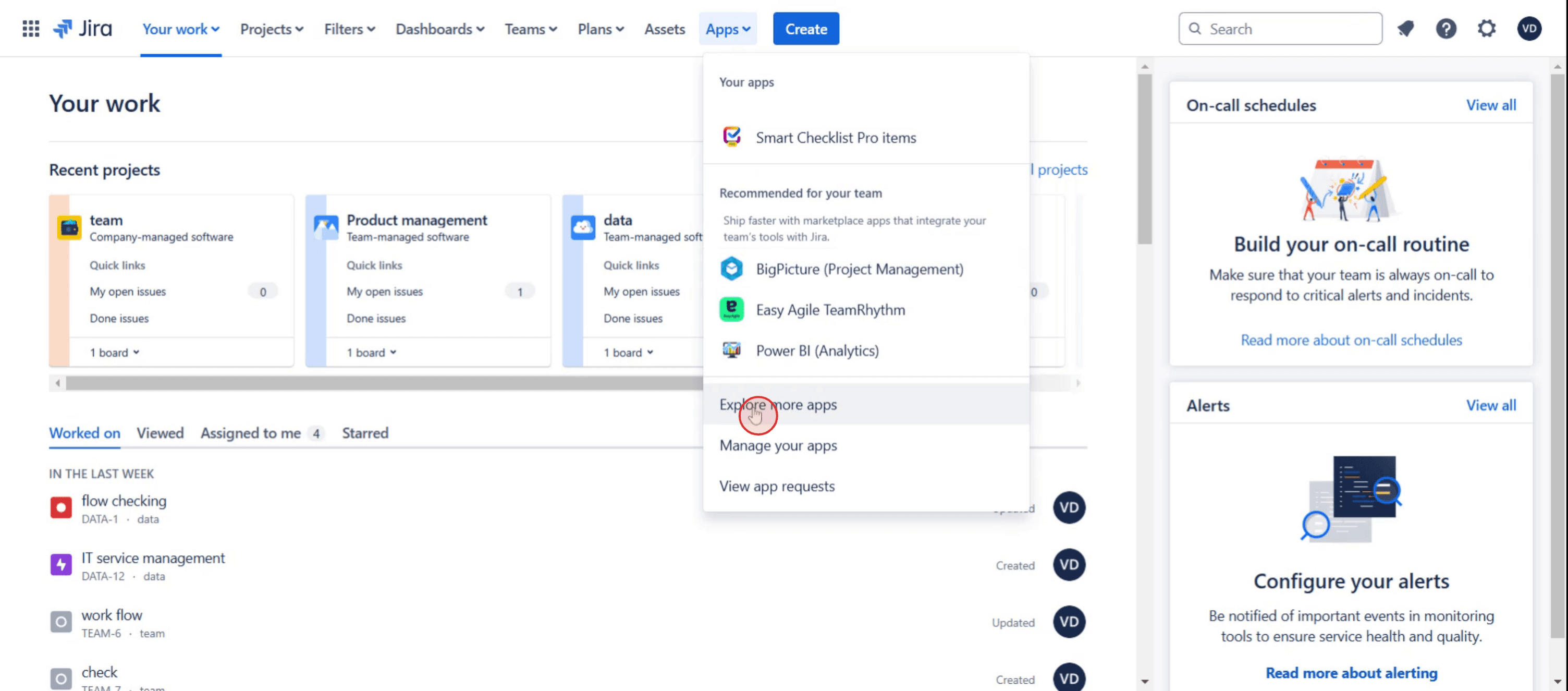The image size is (1568, 691).
Task: Switch to the Assigned to me tab
Action: tap(251, 433)
